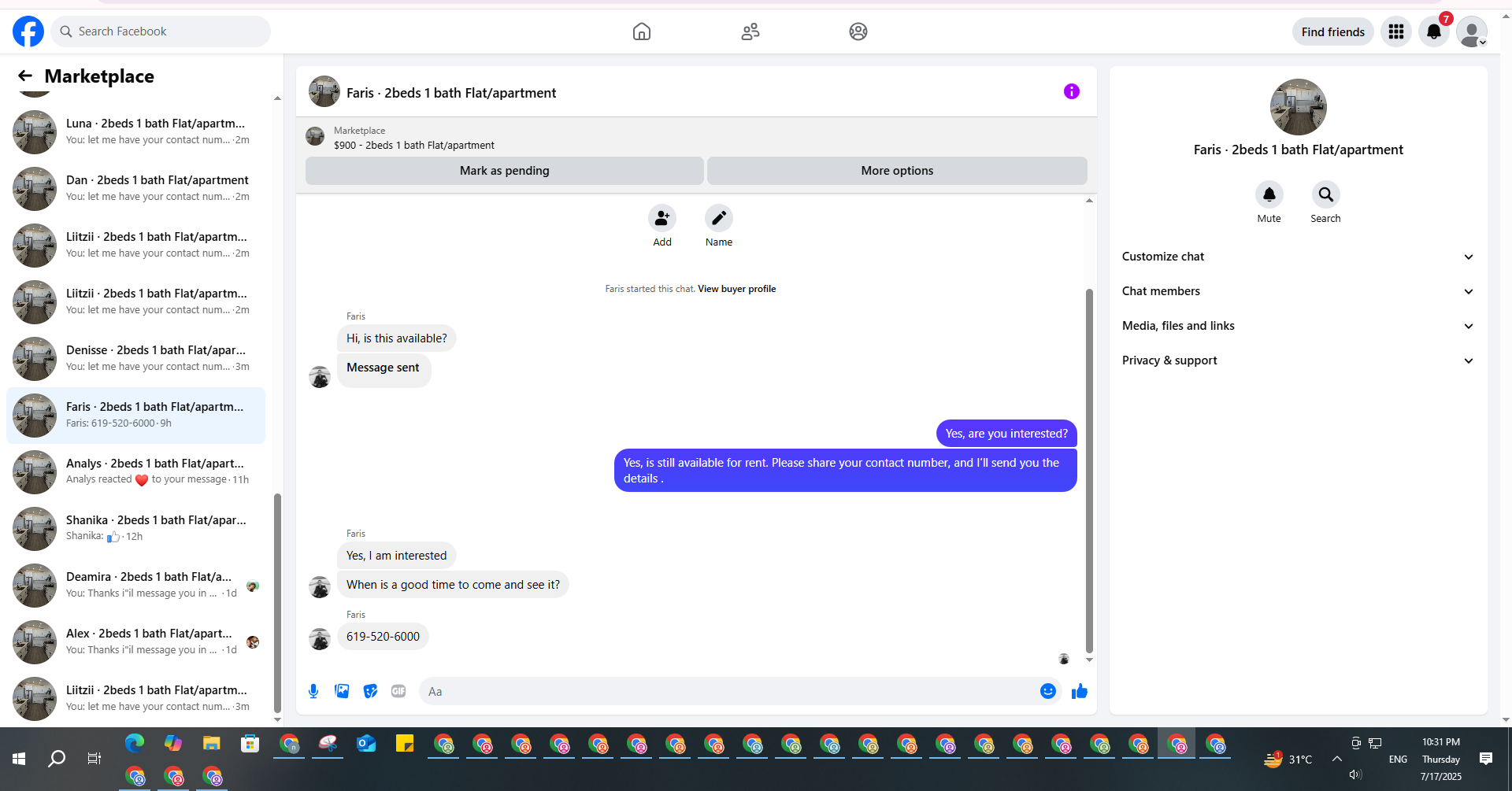Launch Microsoft Edge from the taskbar
The image size is (1512, 791).
point(135,743)
